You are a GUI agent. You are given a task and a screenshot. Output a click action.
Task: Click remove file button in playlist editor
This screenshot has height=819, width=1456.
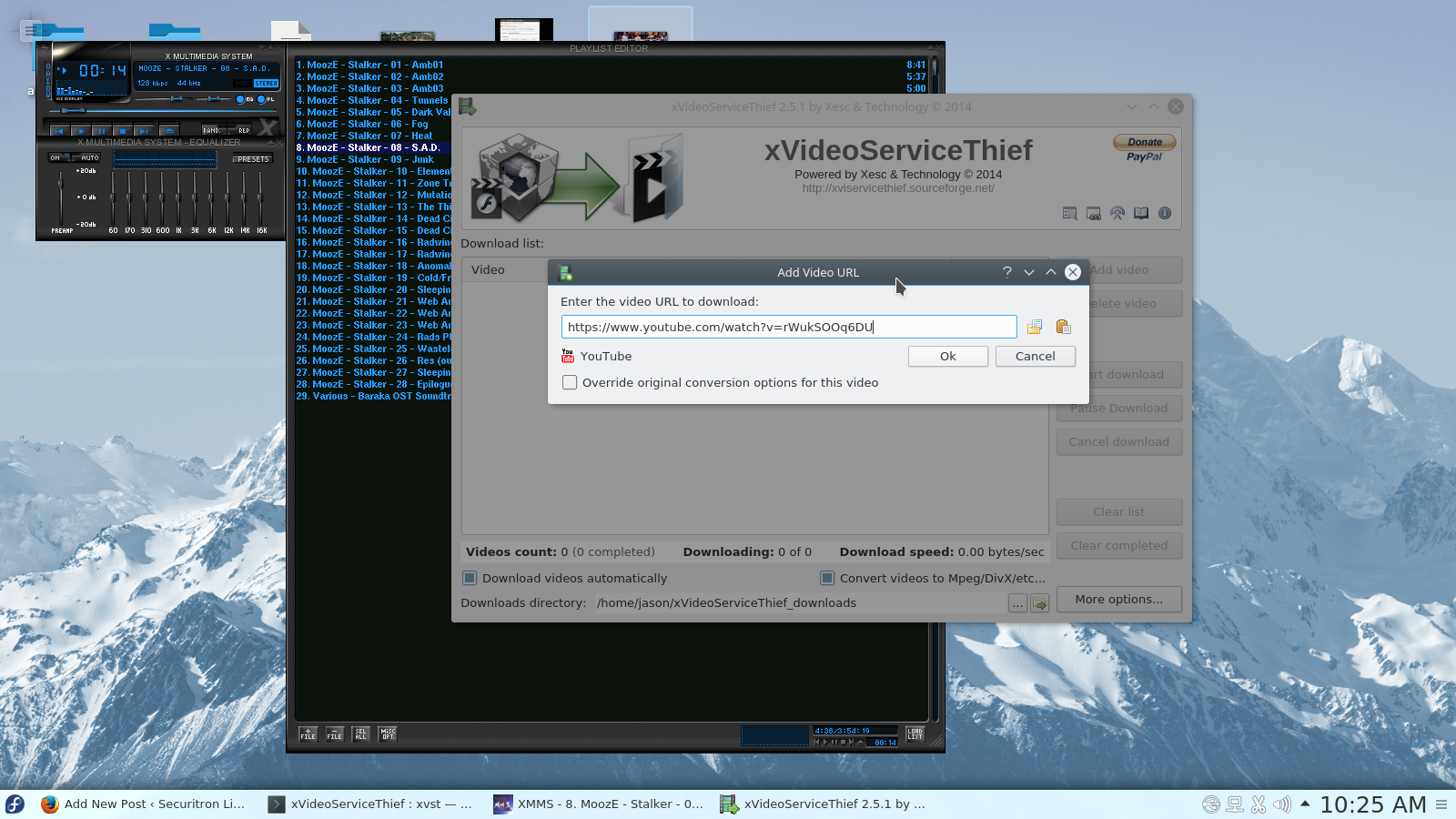click(334, 733)
